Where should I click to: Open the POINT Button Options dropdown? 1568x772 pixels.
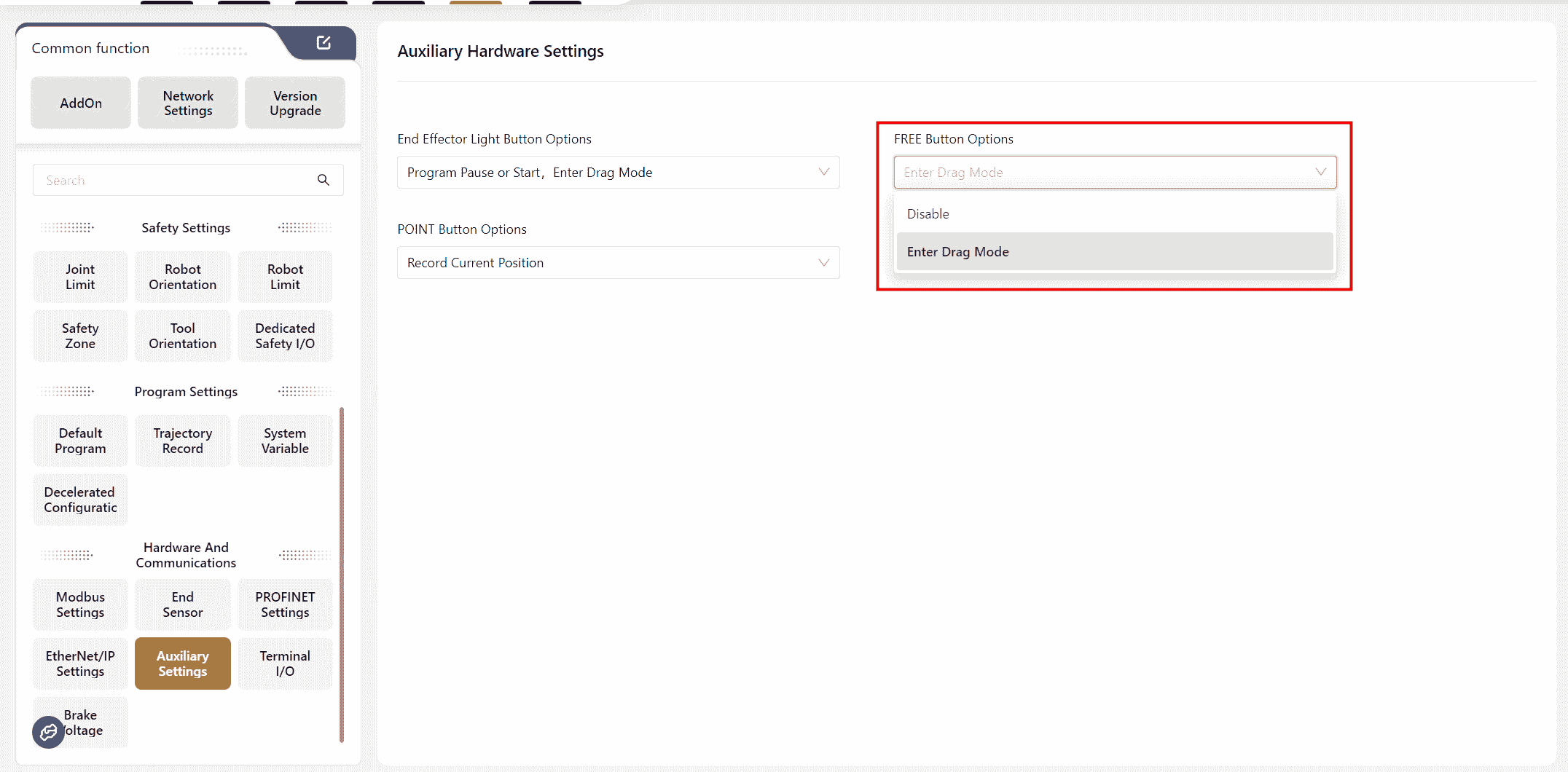point(823,263)
